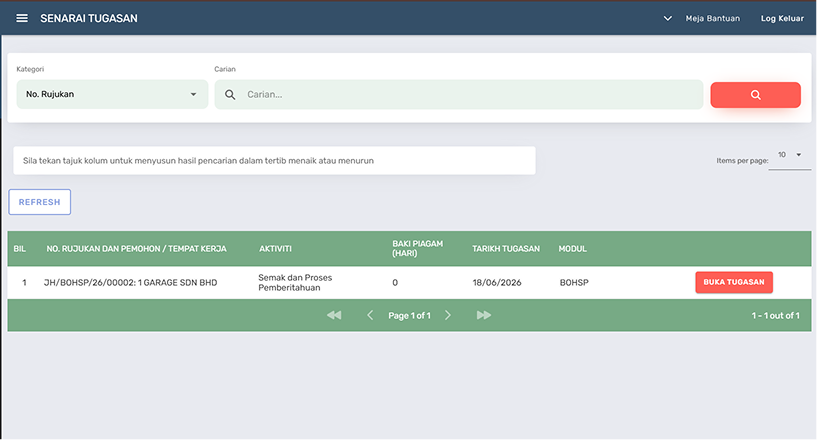
Task: Open the hamburger navigation menu
Action: coord(22,18)
